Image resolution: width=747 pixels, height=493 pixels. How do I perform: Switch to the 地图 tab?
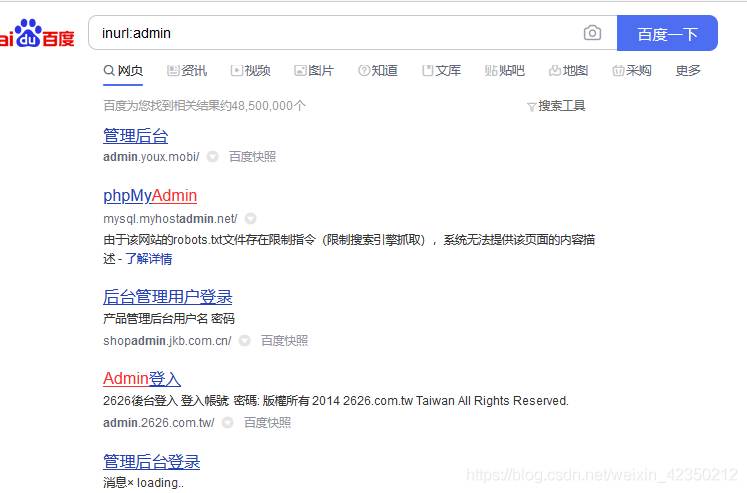coord(568,70)
